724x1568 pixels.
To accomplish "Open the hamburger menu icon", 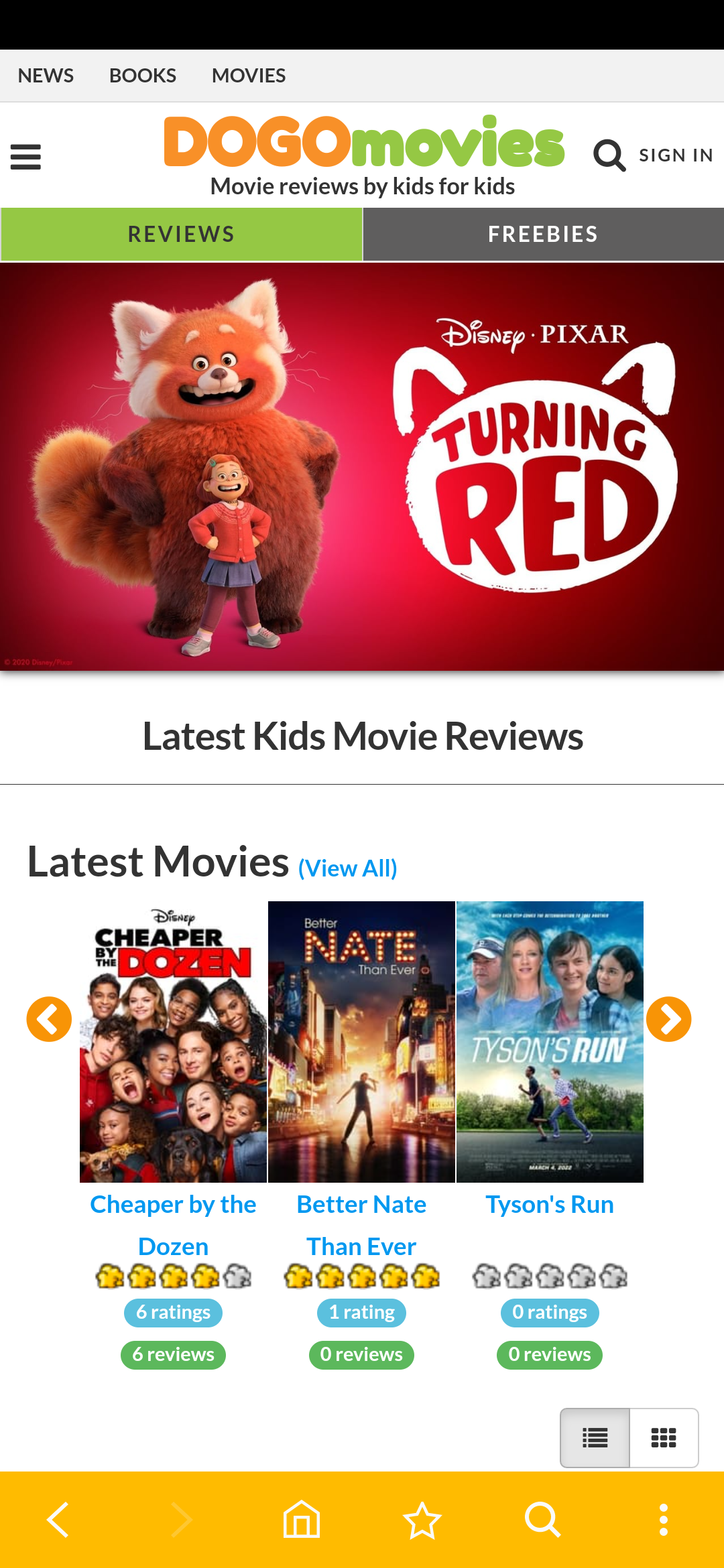I will coord(25,157).
